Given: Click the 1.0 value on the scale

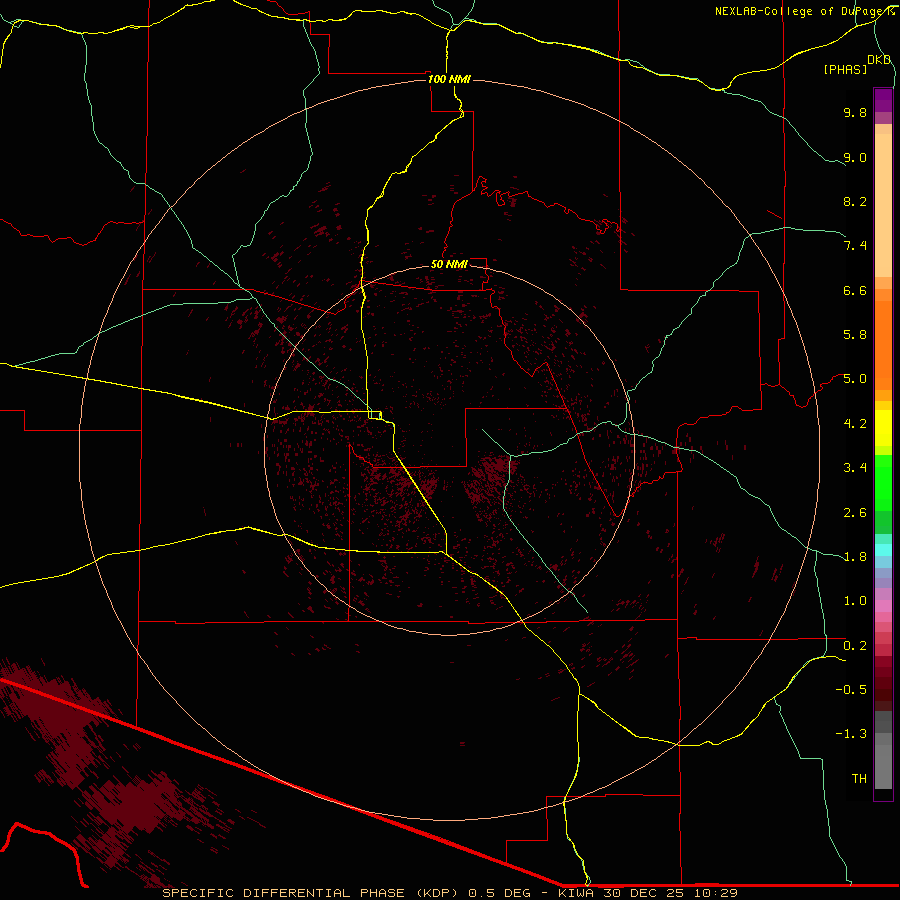Looking at the screenshot, I should (855, 601).
